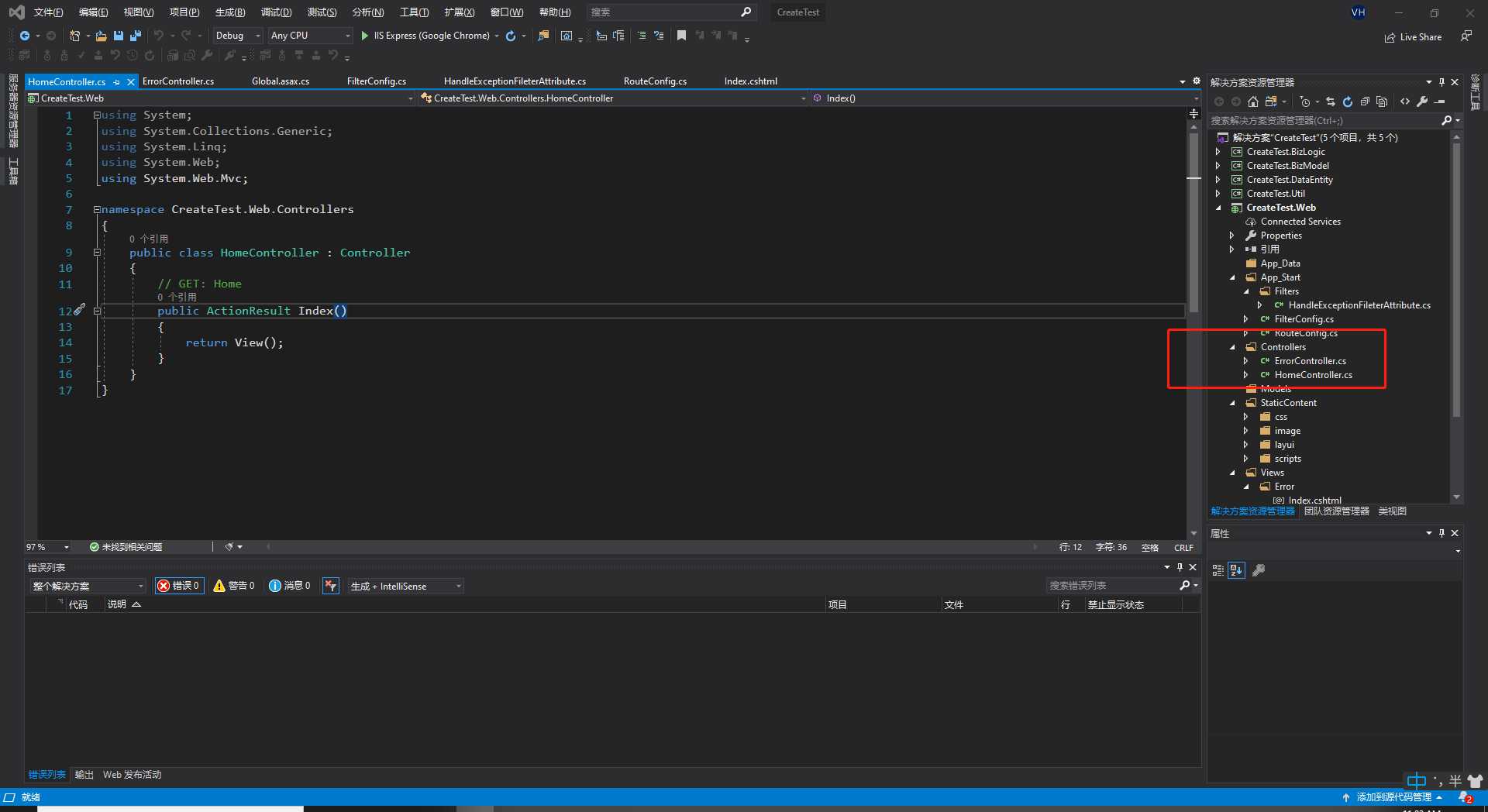Open the CreateTest.Web project scope dropdown
The height and width of the screenshot is (812, 1488).
click(x=221, y=98)
